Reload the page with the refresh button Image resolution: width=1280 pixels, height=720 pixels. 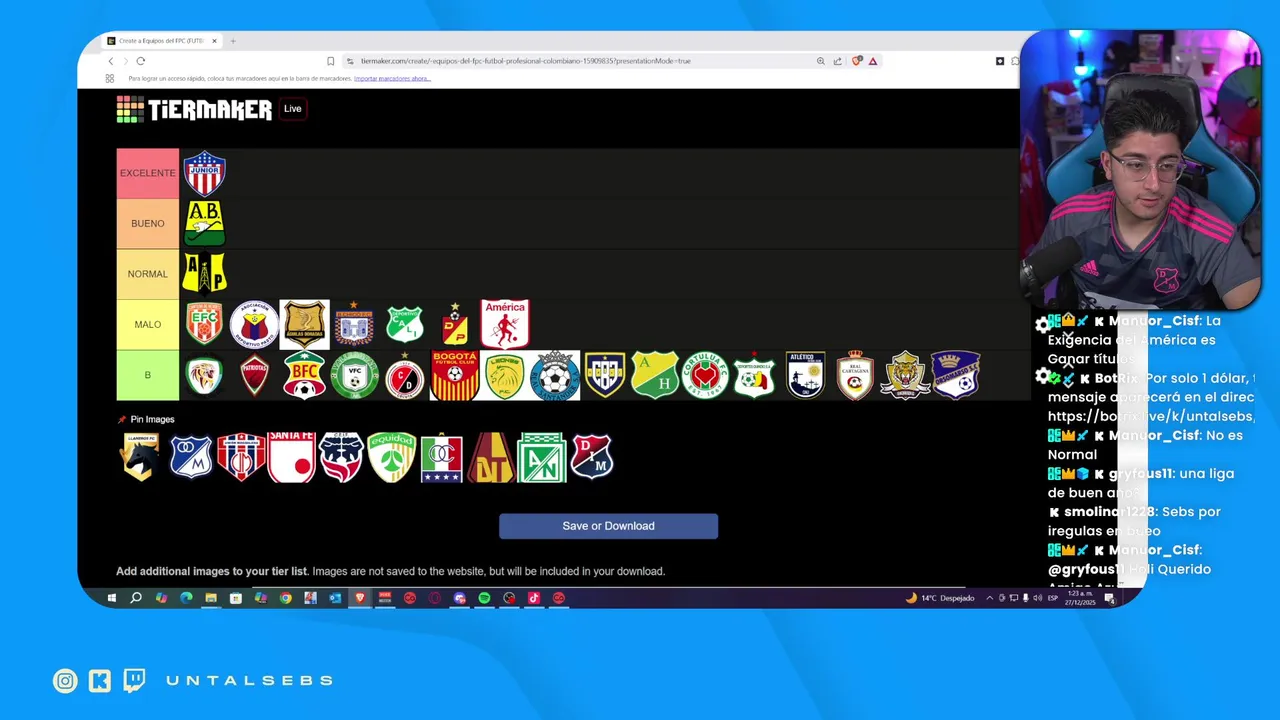coord(141,61)
